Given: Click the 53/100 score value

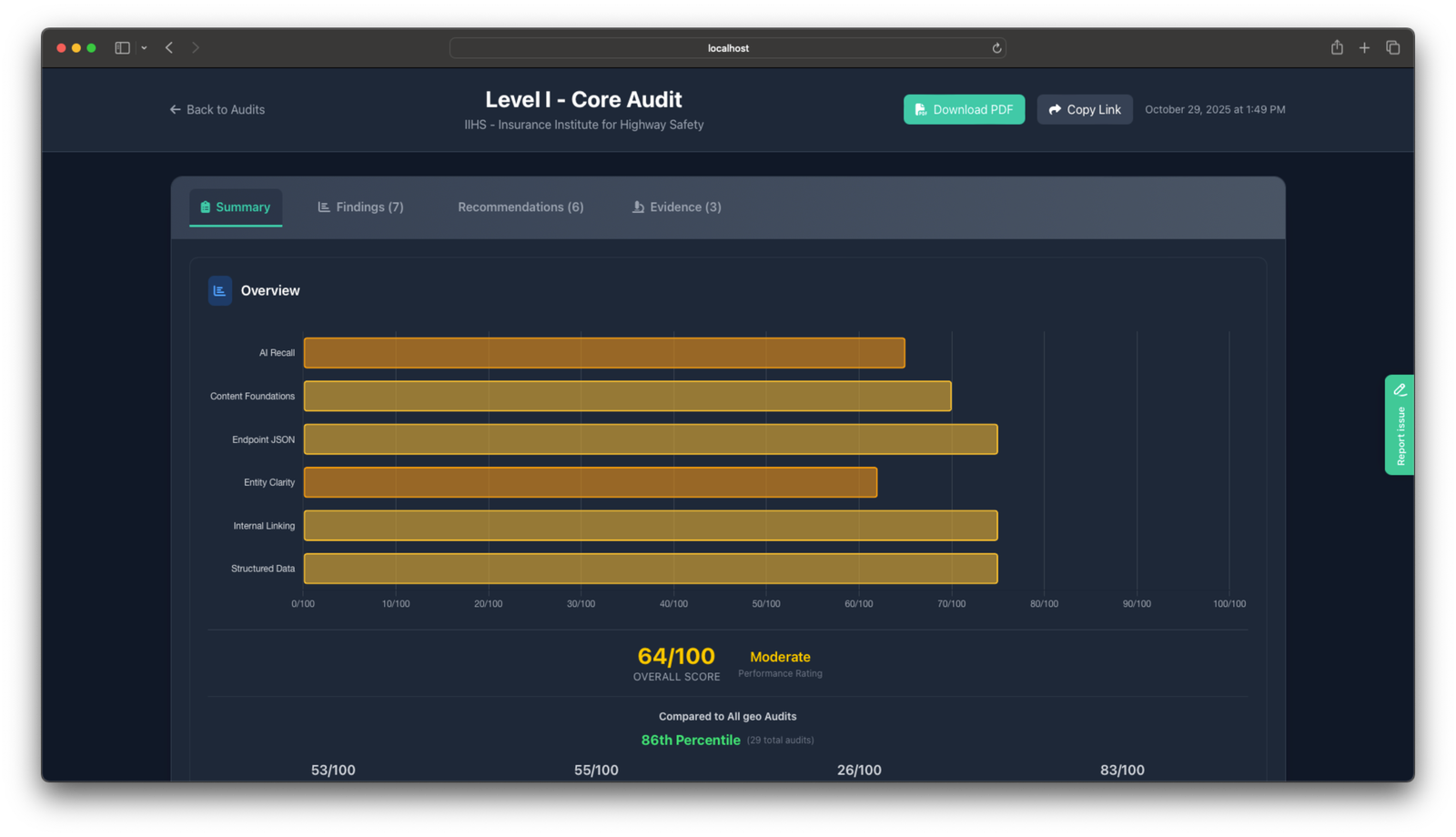Looking at the screenshot, I should coord(333,770).
